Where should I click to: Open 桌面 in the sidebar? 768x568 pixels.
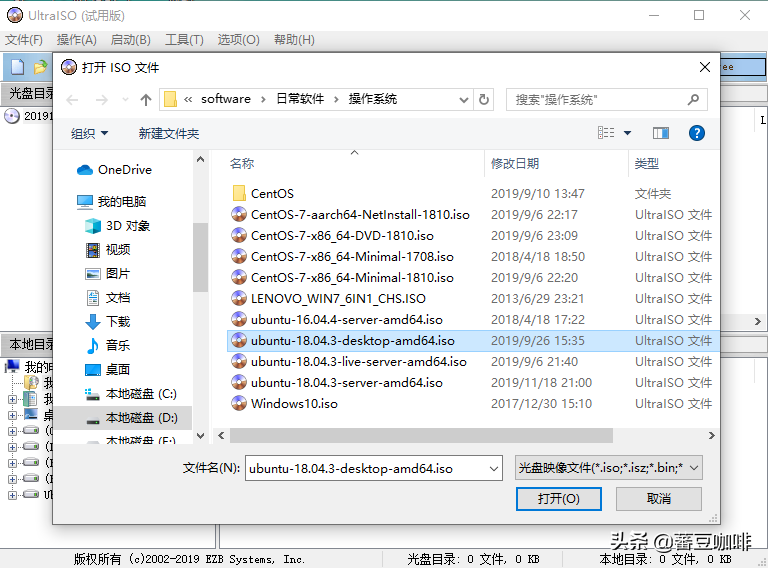(x=108, y=370)
